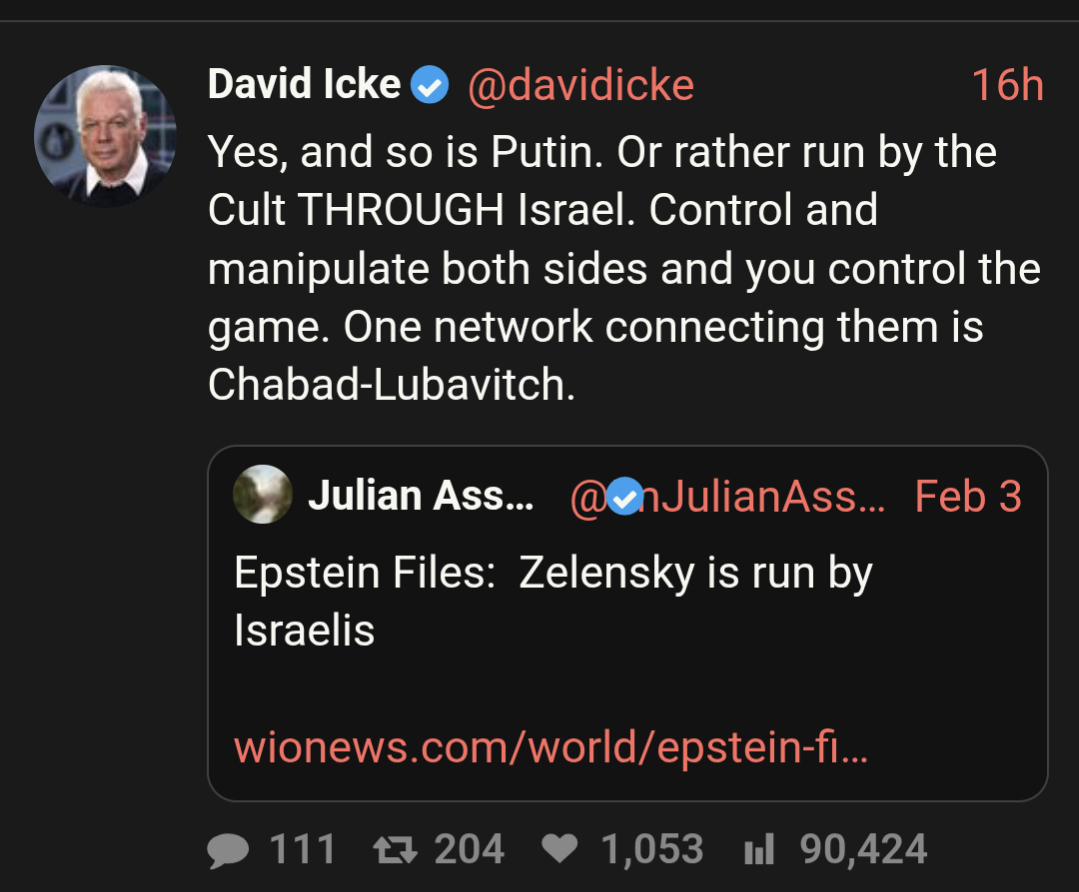
Task: Click the Julian Ass... display name
Action: click(x=420, y=496)
